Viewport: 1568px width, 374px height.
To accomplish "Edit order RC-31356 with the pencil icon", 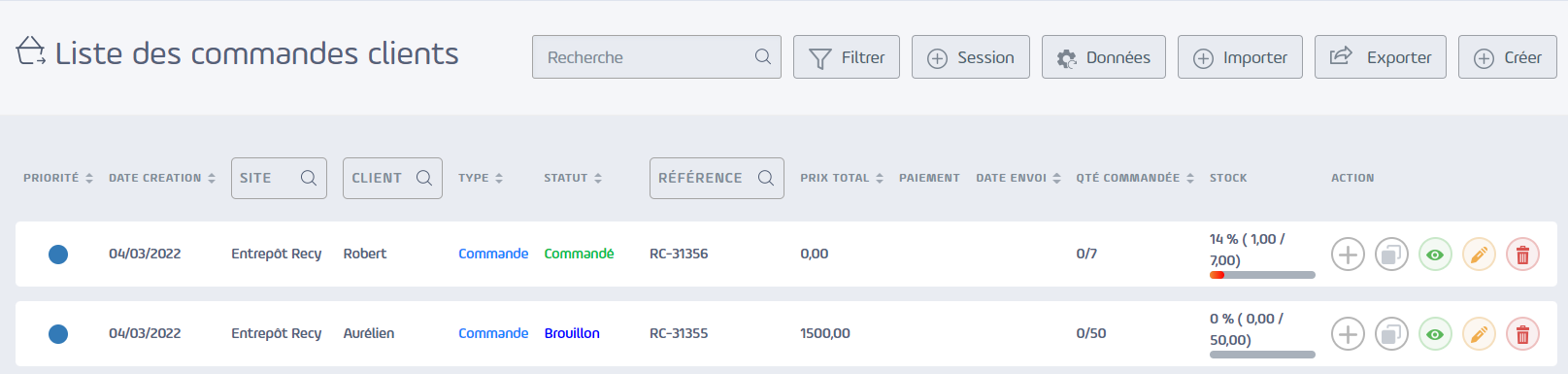I will point(1479,255).
